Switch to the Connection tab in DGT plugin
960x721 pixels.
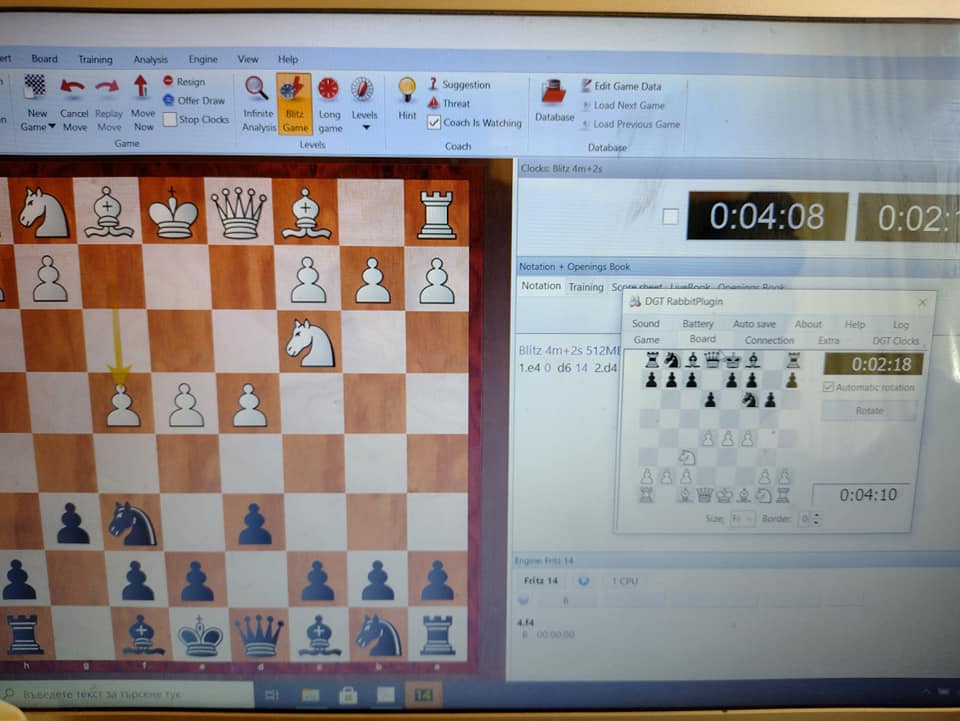[x=769, y=341]
